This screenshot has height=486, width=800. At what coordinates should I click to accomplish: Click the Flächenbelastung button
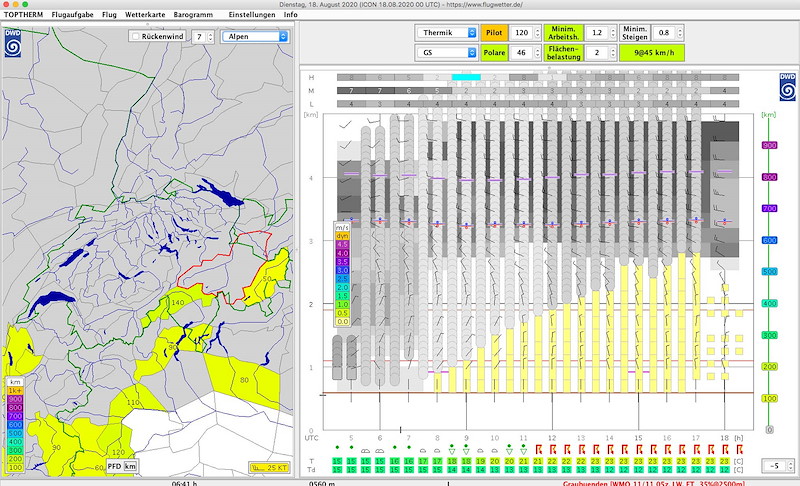563,53
